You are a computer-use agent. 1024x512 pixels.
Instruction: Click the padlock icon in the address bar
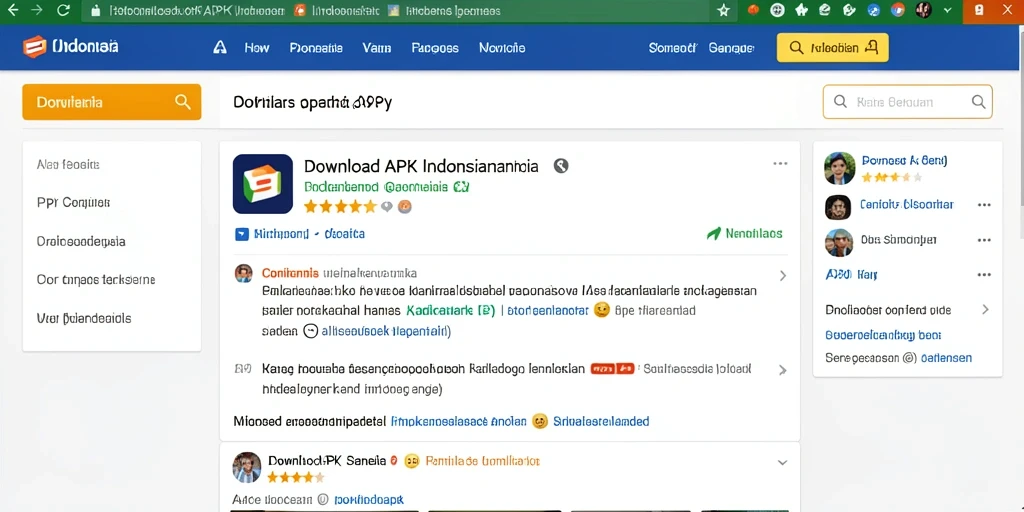[x=95, y=11]
